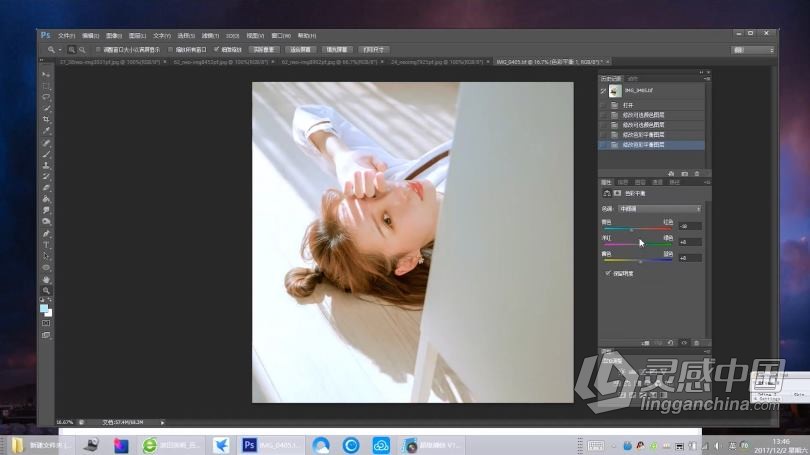The image size is (810, 455).
Task: Select the Lasso tool
Action: pyautogui.click(x=46, y=97)
